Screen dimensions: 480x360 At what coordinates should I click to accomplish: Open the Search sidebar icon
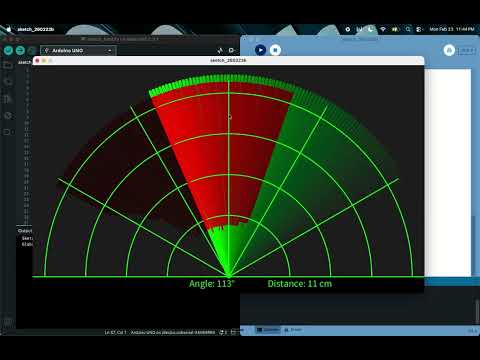pos(8,132)
